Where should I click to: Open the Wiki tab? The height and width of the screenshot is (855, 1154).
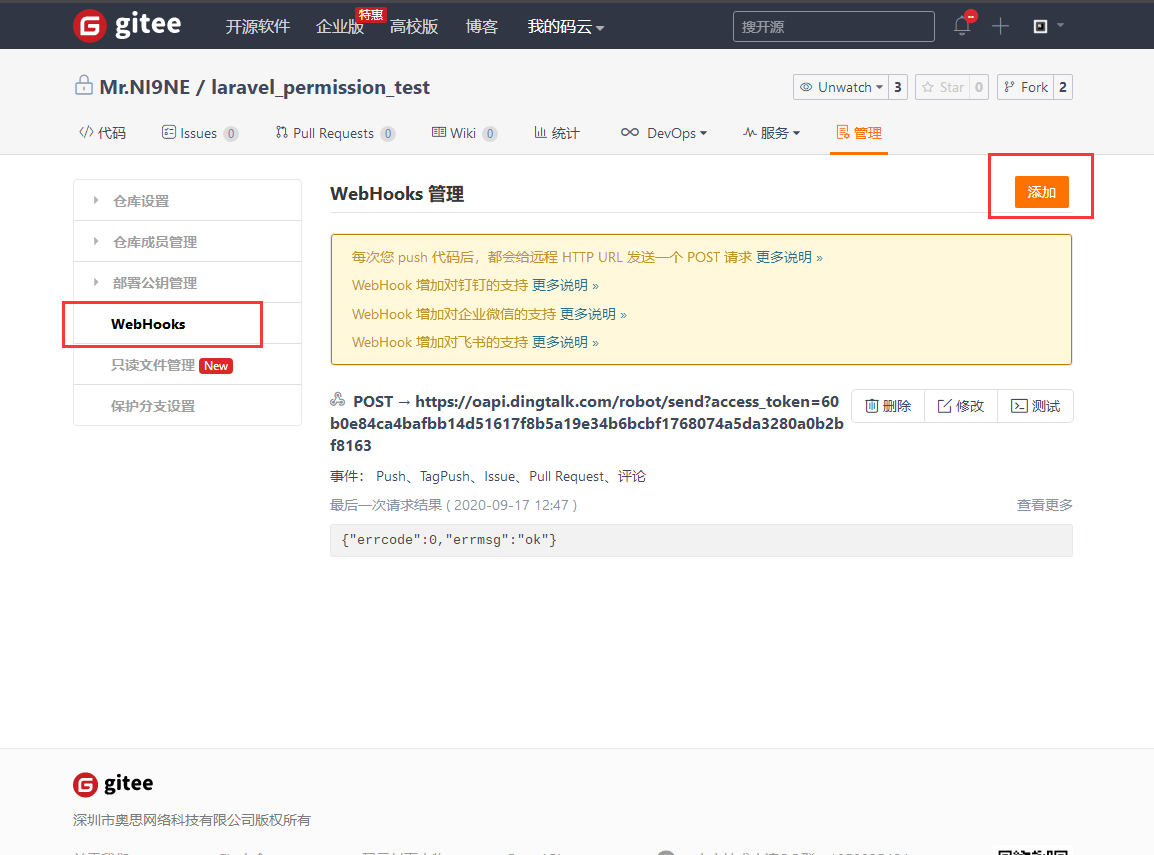click(x=463, y=133)
